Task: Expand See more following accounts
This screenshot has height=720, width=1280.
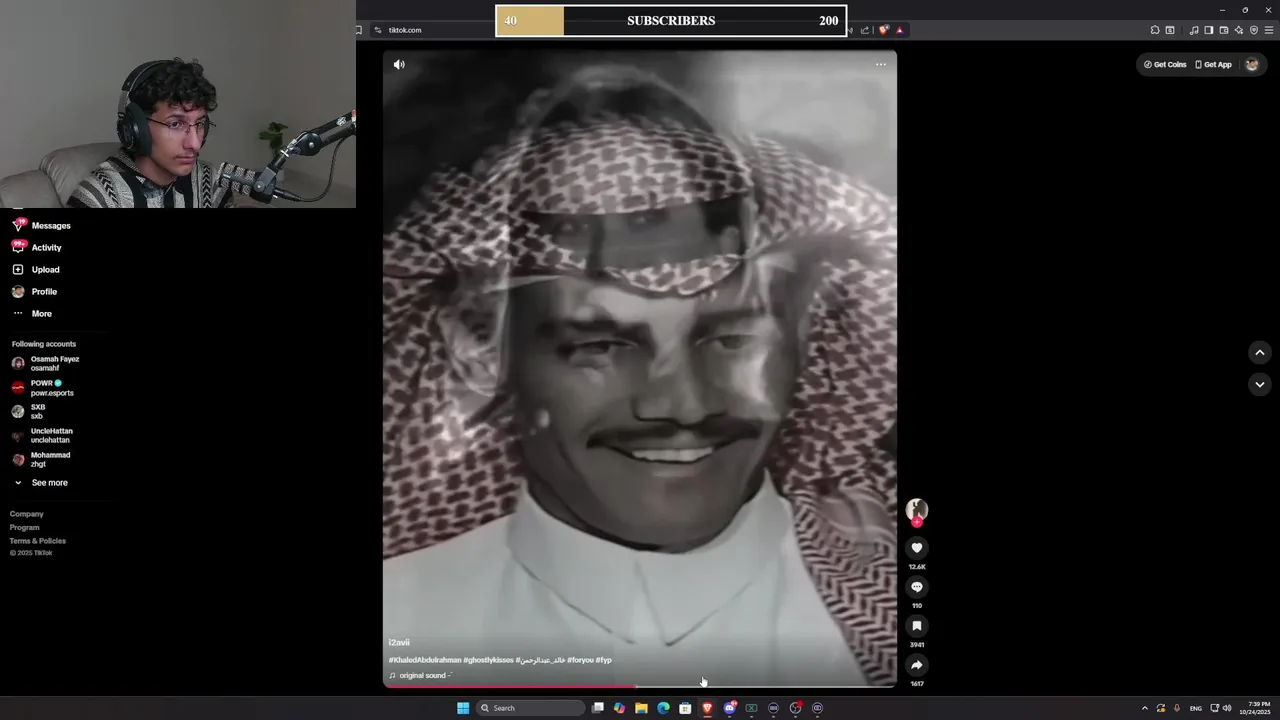Action: (41, 483)
